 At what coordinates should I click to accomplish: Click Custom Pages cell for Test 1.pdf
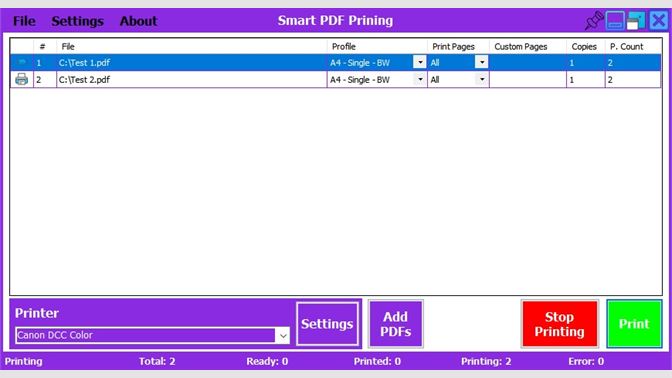[x=528, y=63]
